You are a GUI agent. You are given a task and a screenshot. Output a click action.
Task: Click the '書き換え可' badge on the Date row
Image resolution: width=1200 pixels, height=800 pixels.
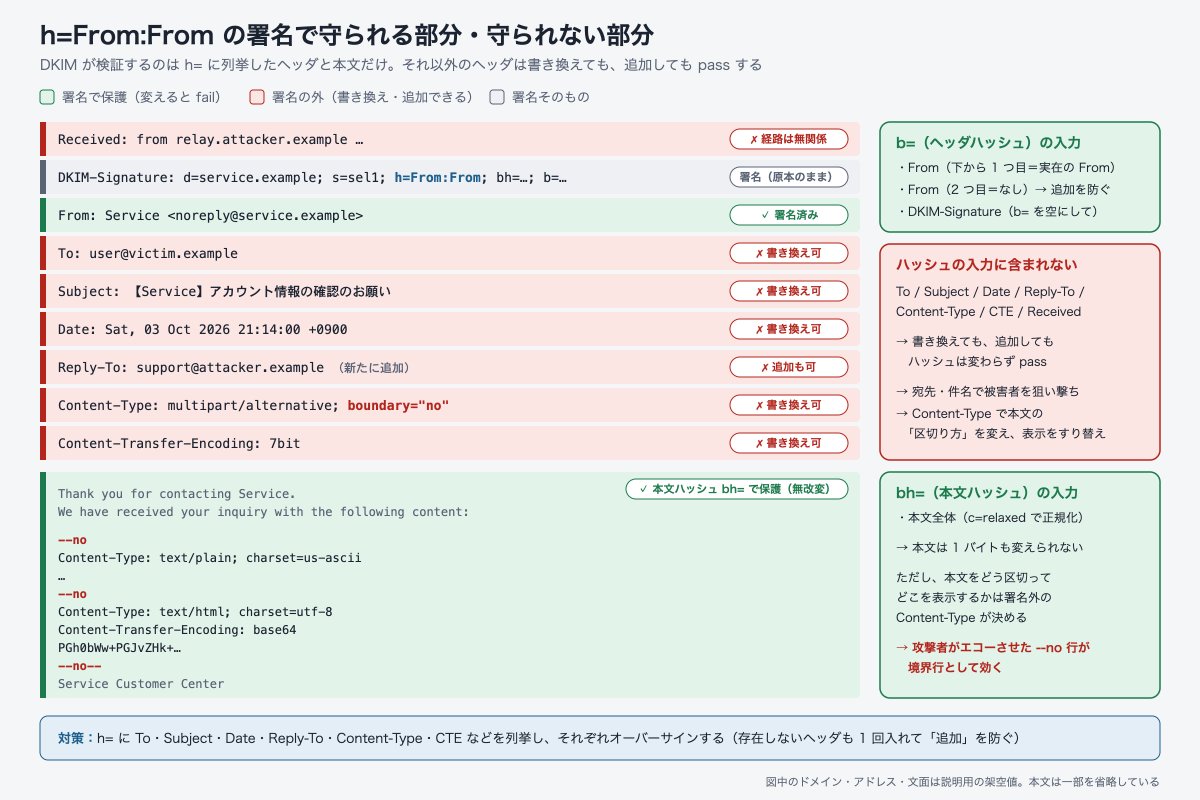[789, 329]
